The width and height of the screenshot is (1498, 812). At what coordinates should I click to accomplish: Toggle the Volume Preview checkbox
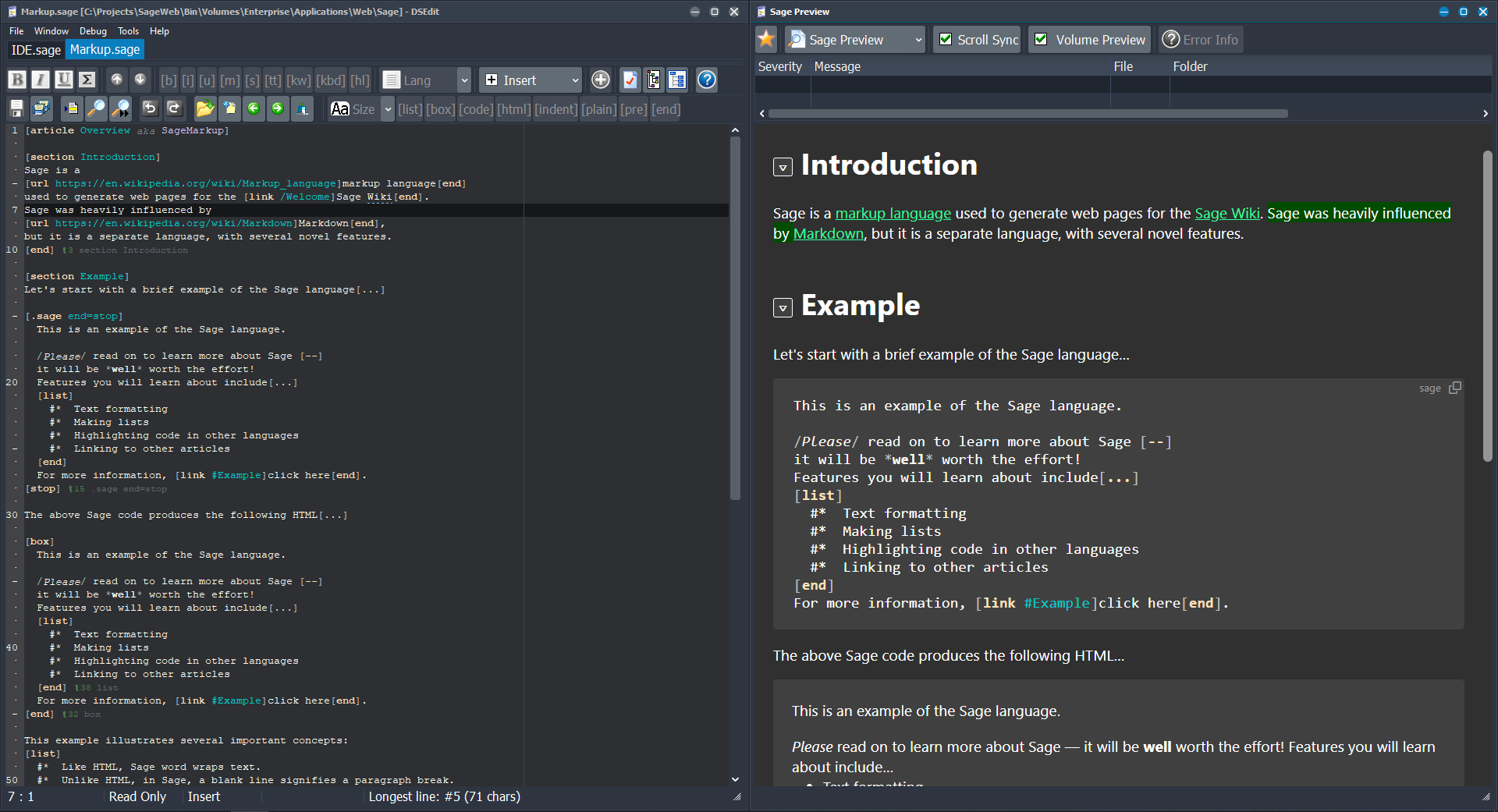tap(1041, 39)
